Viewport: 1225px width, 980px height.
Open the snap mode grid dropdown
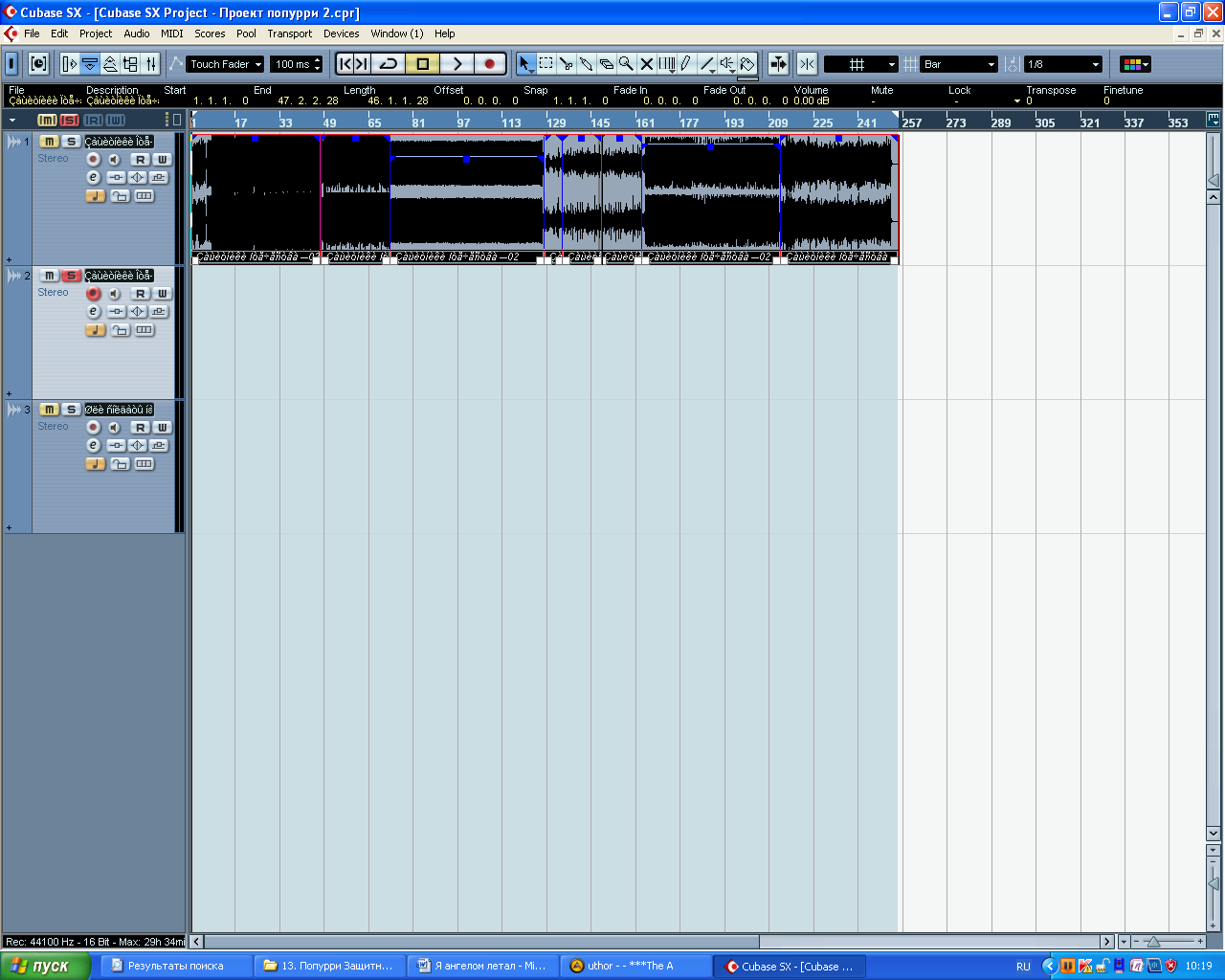click(x=861, y=64)
